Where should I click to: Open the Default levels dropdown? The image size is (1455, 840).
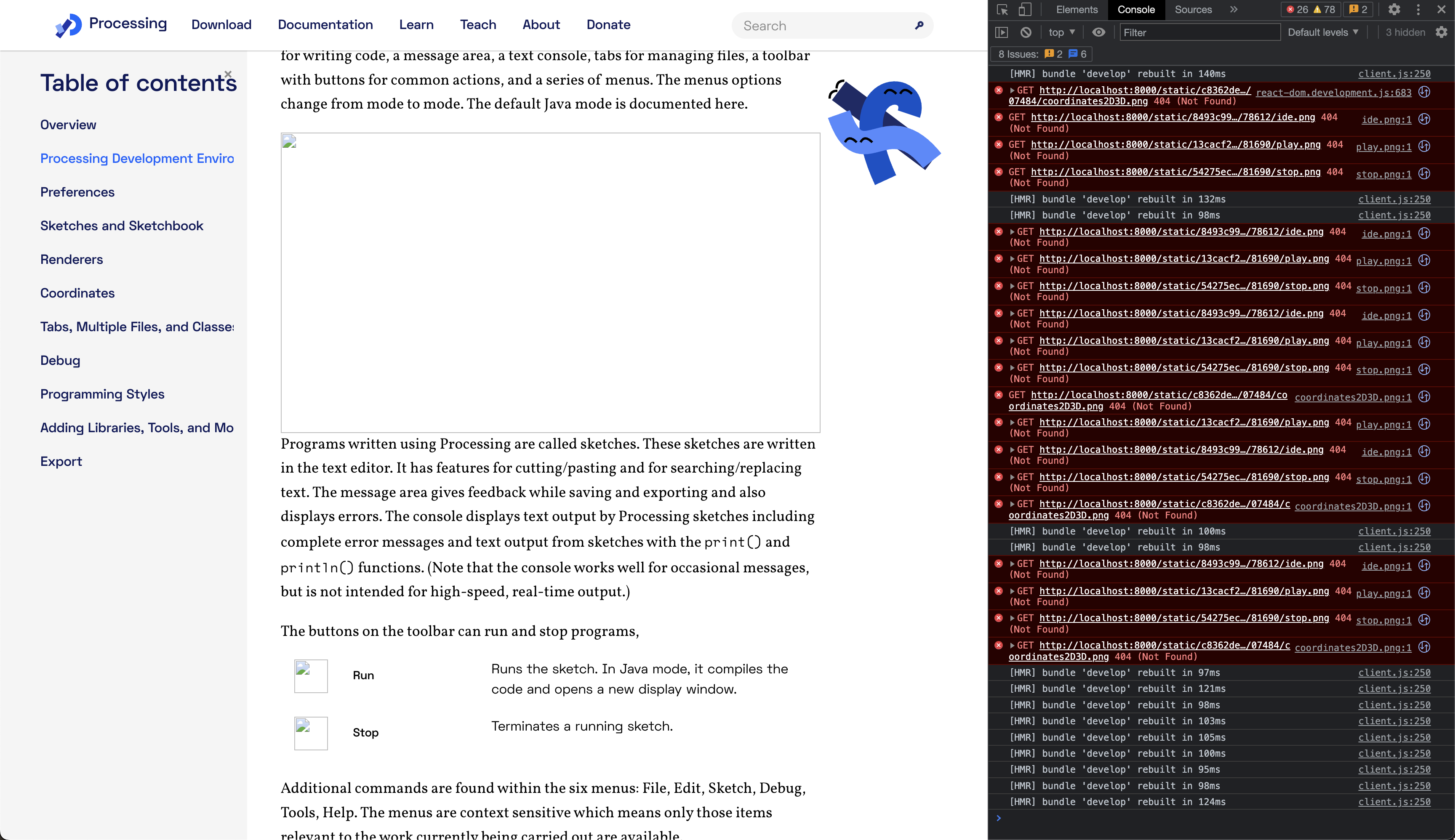click(1323, 32)
